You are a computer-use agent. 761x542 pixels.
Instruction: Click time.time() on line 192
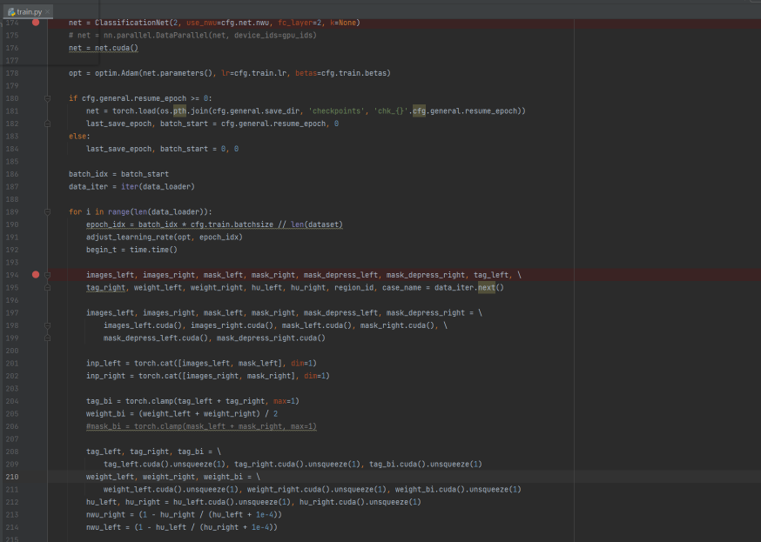coord(153,250)
